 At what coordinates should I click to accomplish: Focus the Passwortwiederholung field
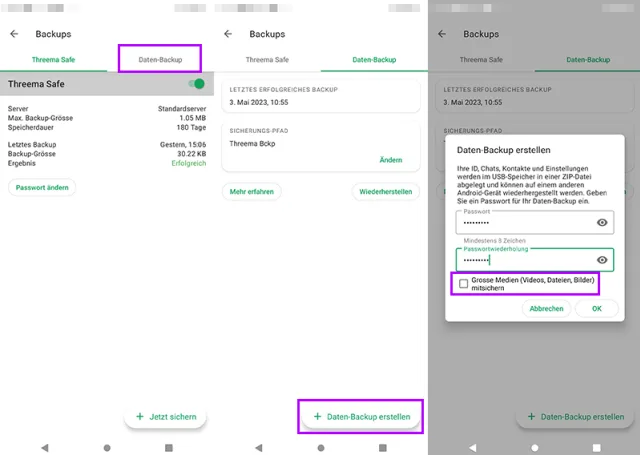click(x=535, y=260)
